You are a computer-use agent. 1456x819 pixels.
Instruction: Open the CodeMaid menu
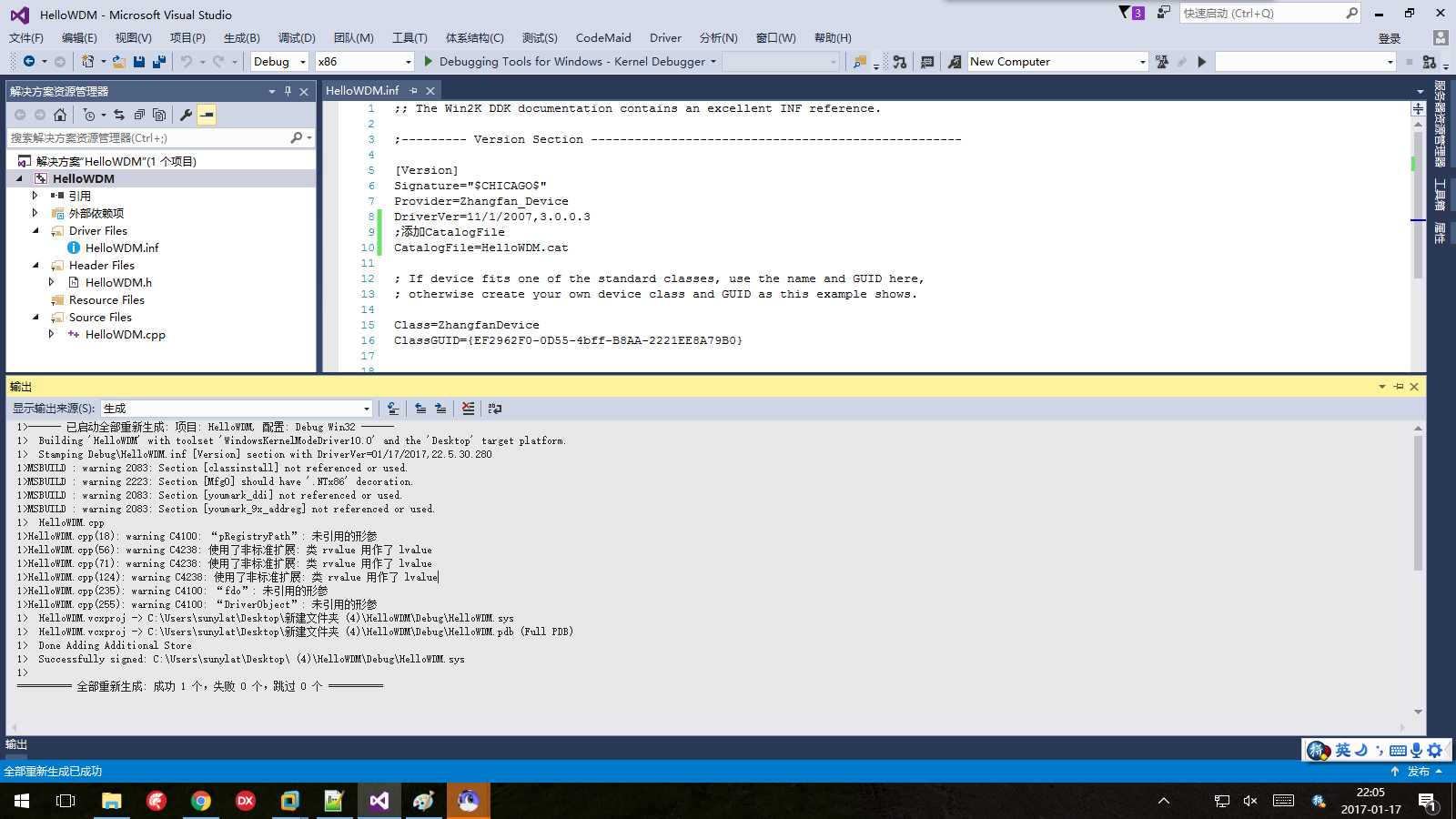click(603, 37)
